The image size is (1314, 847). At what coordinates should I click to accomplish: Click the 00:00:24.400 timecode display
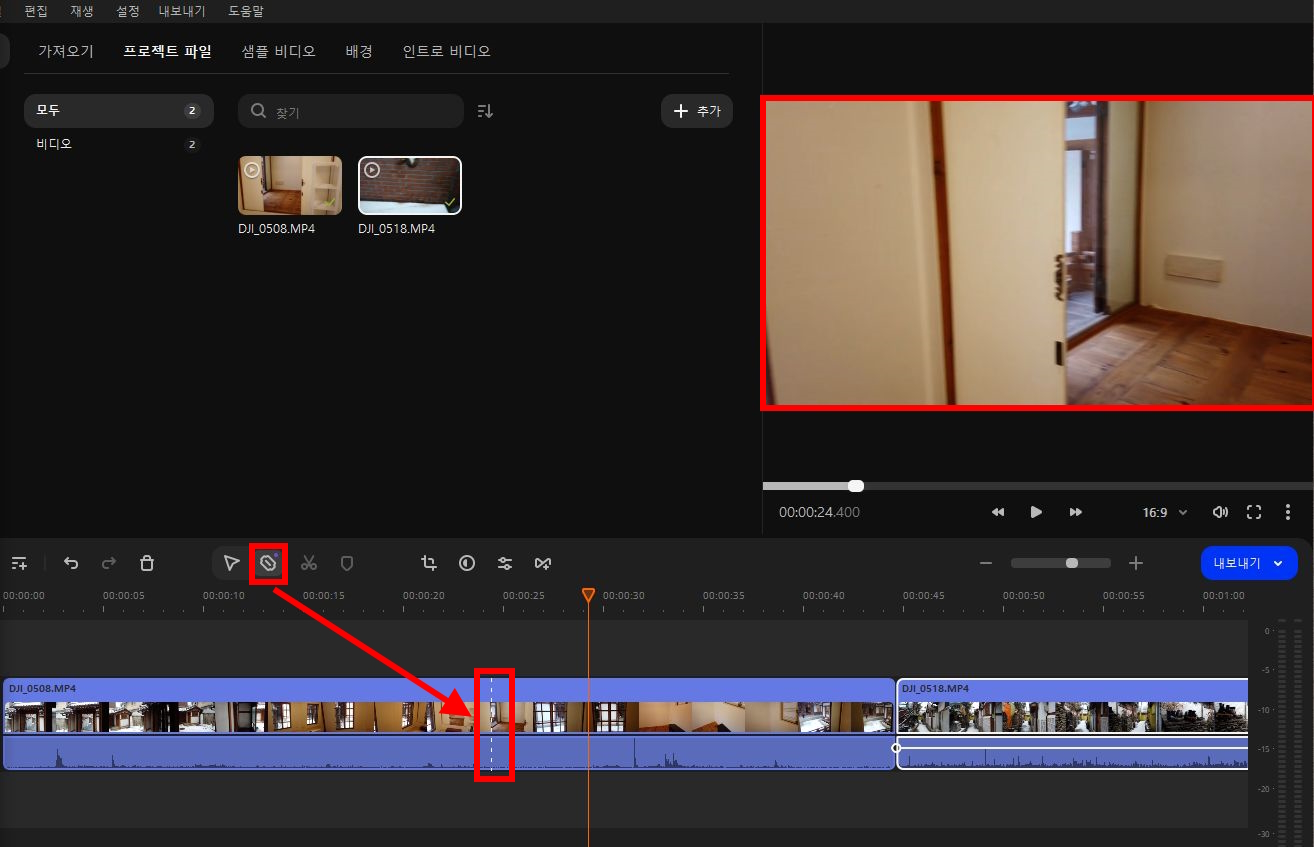(819, 512)
